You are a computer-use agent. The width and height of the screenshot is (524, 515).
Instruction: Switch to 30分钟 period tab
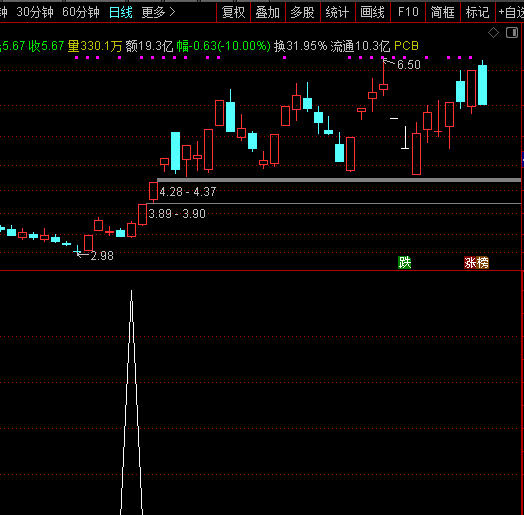click(x=35, y=12)
